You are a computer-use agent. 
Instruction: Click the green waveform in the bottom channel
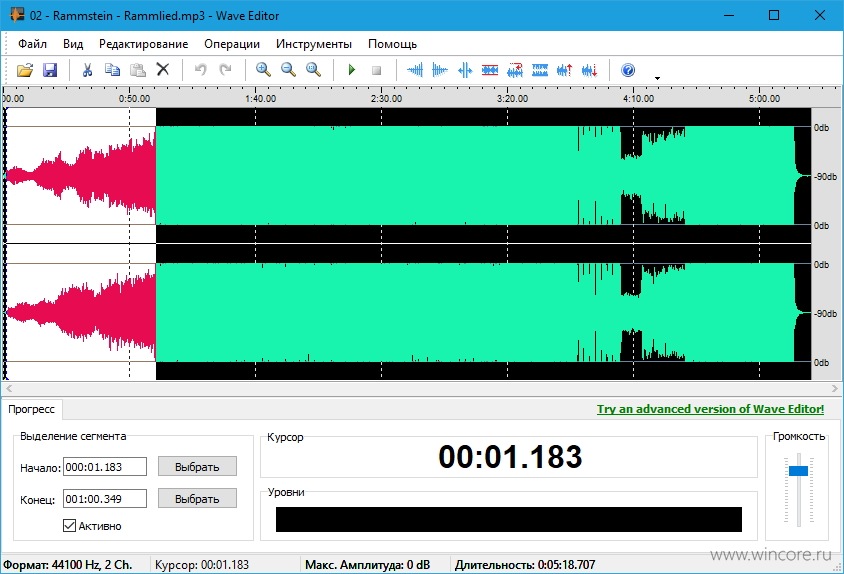click(x=474, y=312)
